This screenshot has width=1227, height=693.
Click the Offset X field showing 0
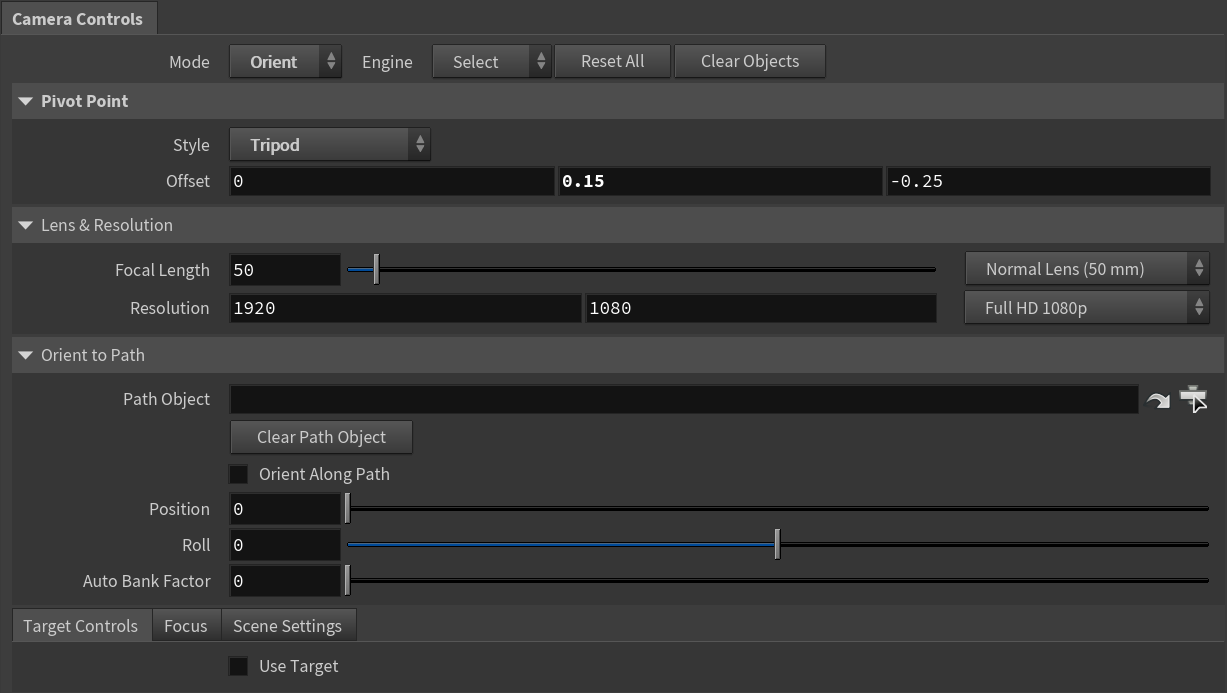click(x=391, y=181)
